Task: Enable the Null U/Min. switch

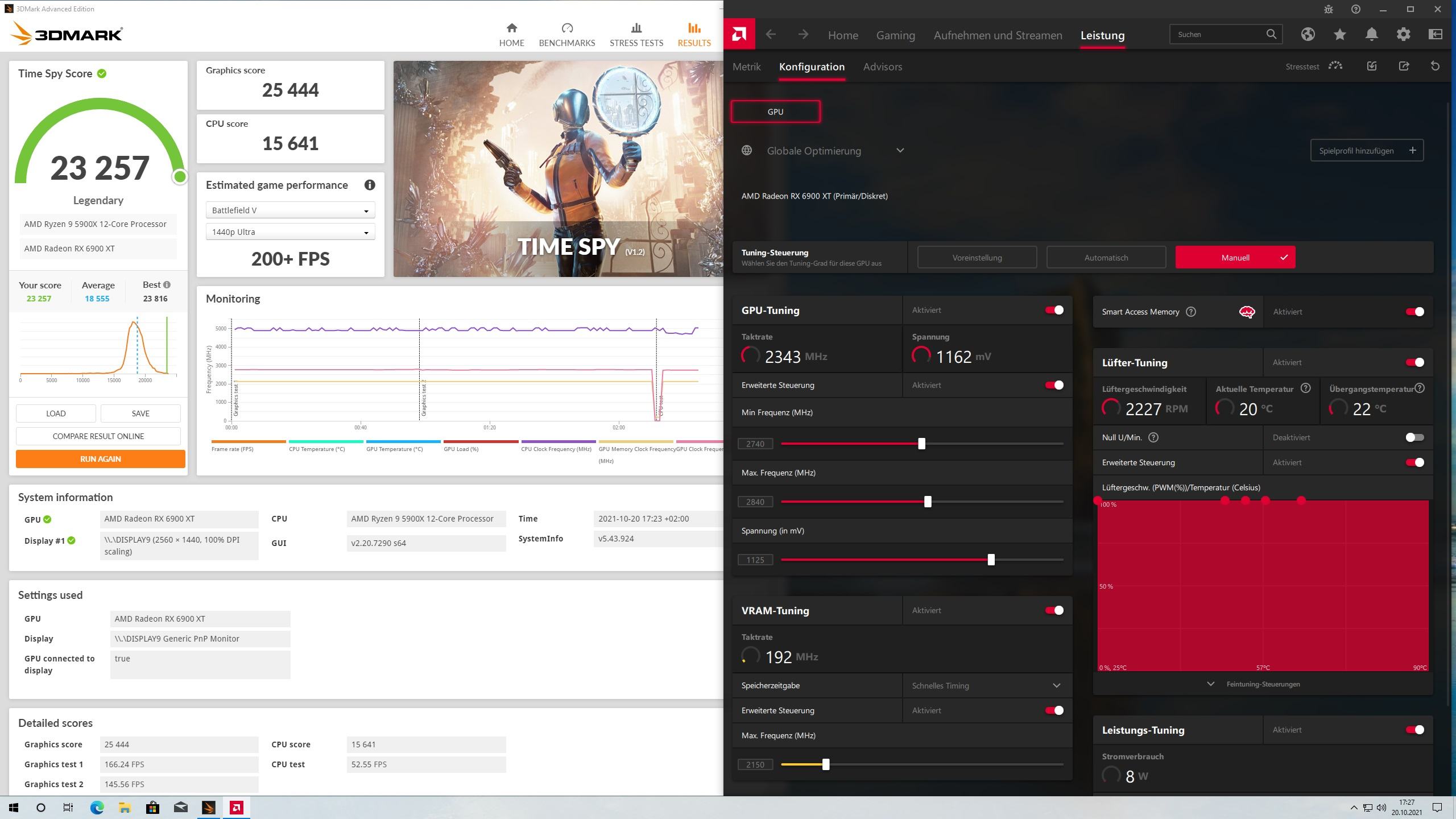Action: pos(1414,437)
